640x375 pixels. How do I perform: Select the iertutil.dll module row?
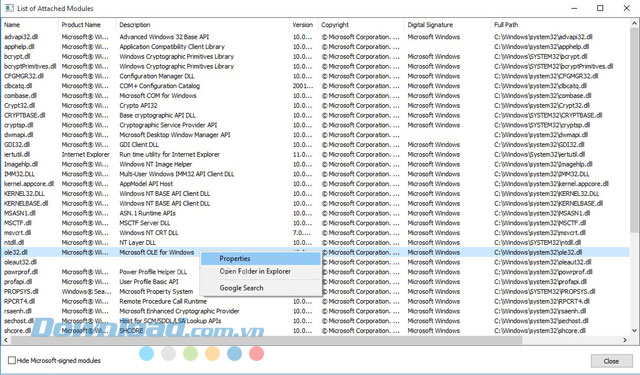(x=315, y=154)
